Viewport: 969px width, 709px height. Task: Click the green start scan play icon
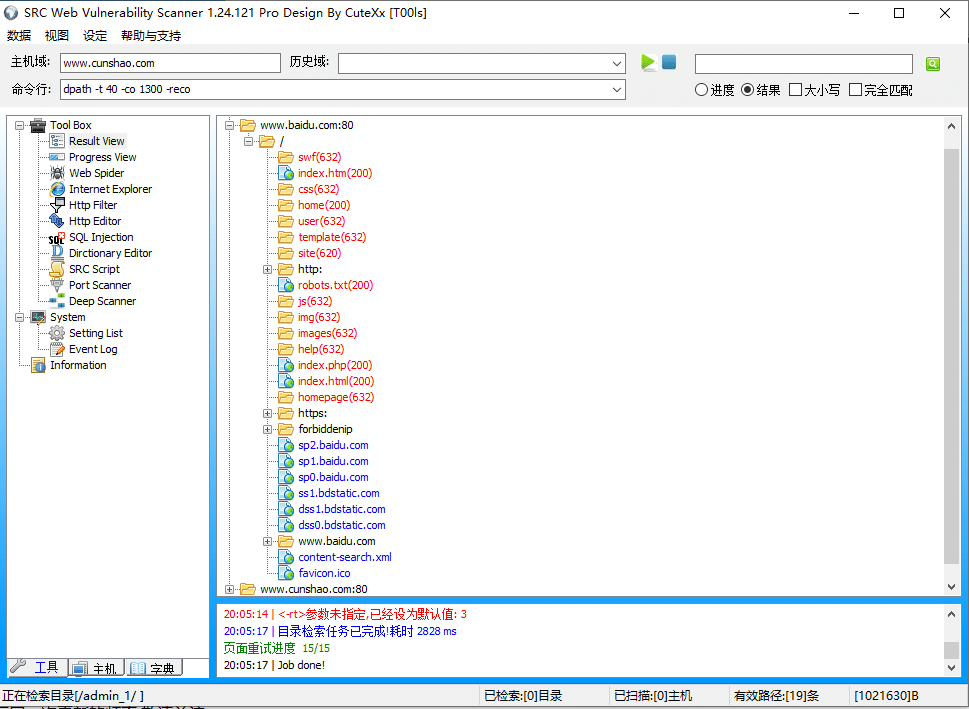[x=648, y=63]
